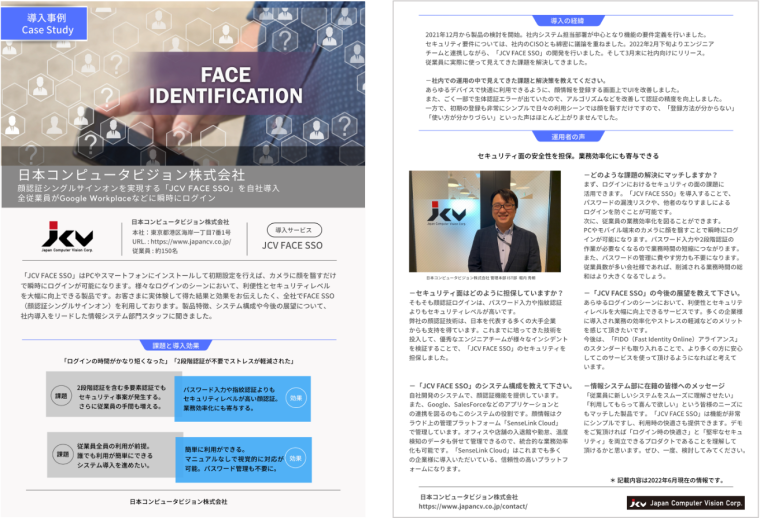Click the Japan Computer Vision Corp. footer logo
The width and height of the screenshot is (760, 518).
pyautogui.click(x=685, y=503)
